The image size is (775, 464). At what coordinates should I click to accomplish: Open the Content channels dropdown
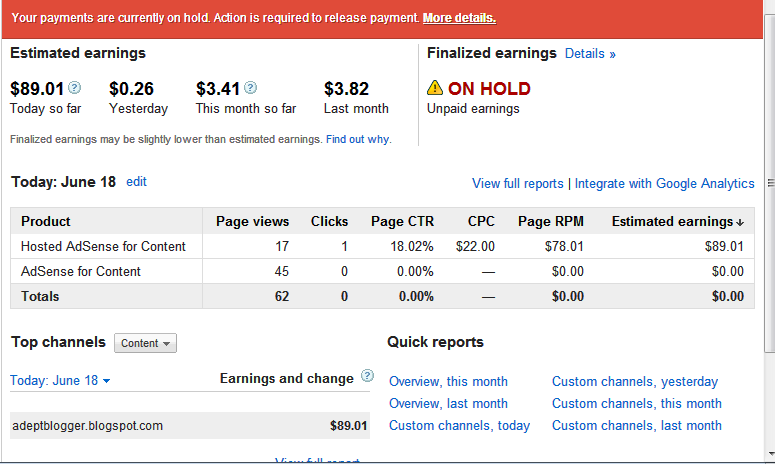(145, 343)
